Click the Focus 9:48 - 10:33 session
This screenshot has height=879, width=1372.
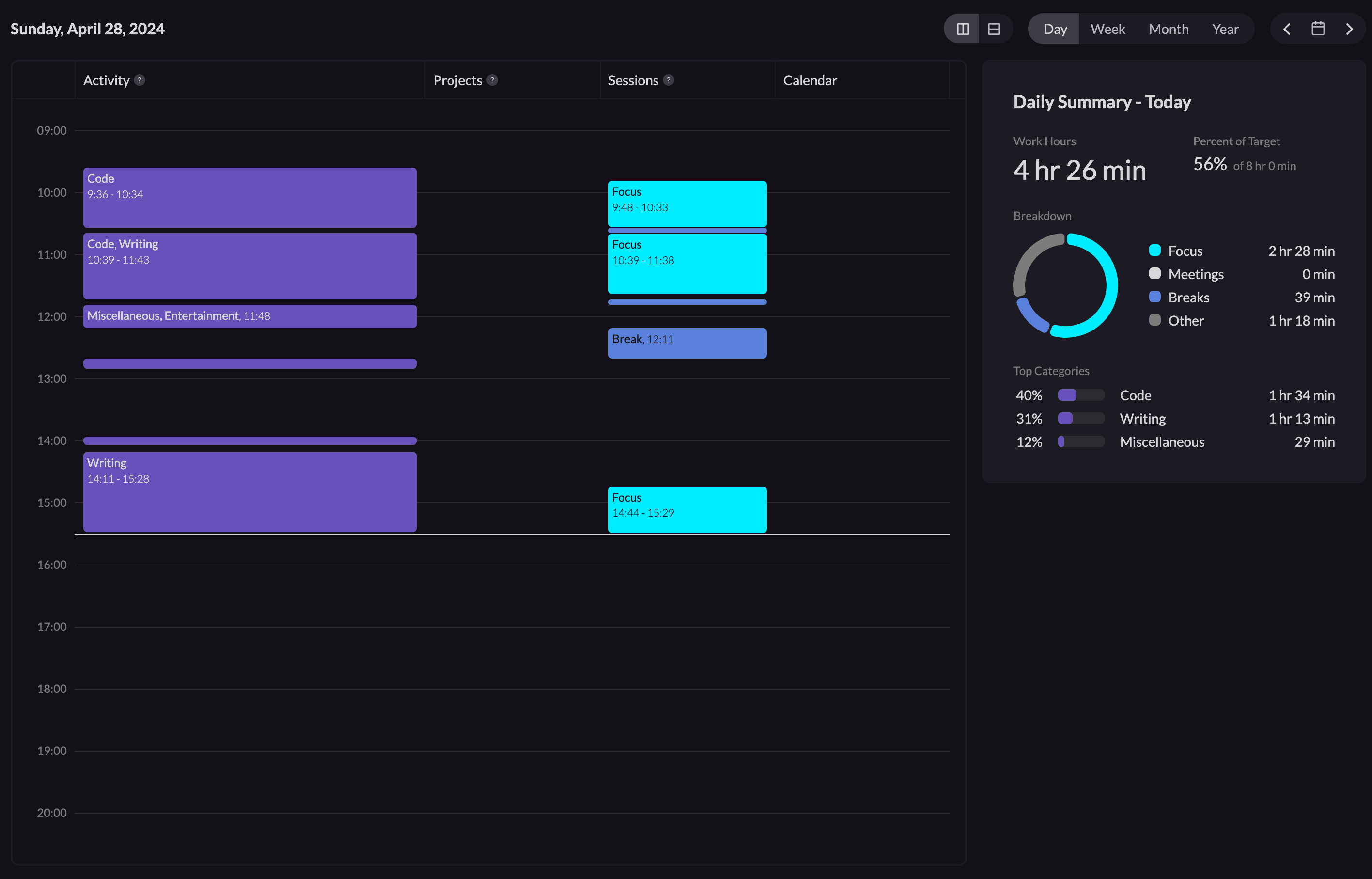pyautogui.click(x=687, y=204)
